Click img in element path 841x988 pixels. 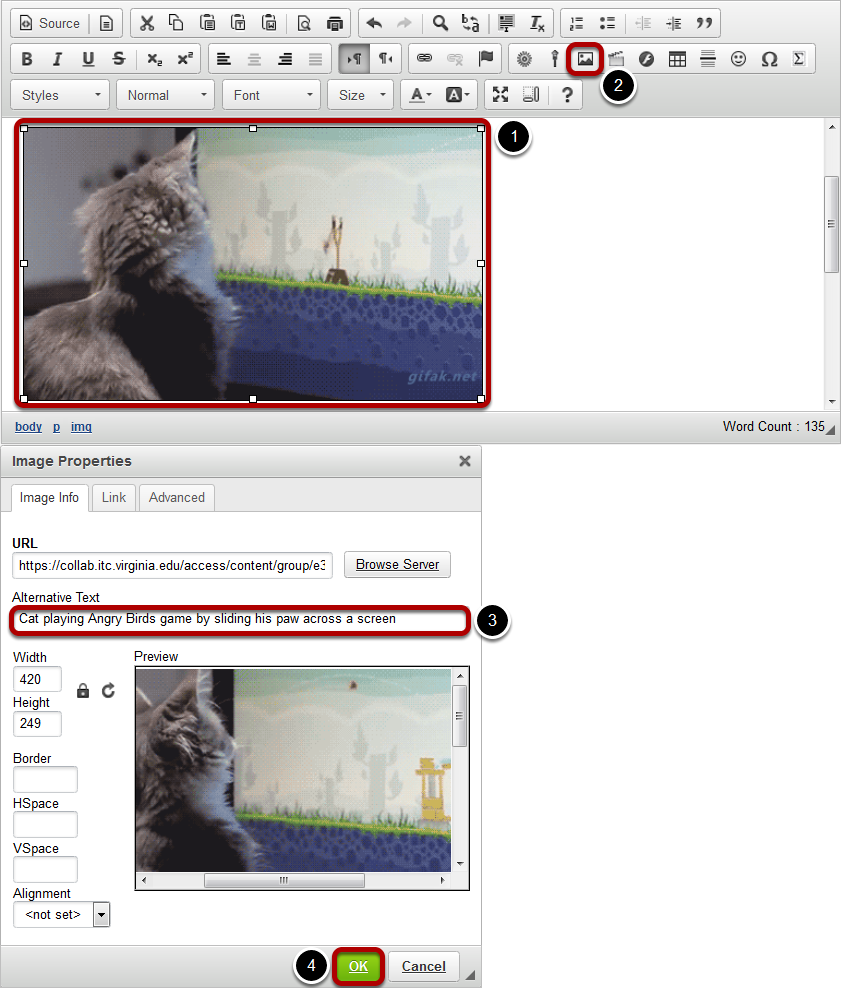[81, 427]
